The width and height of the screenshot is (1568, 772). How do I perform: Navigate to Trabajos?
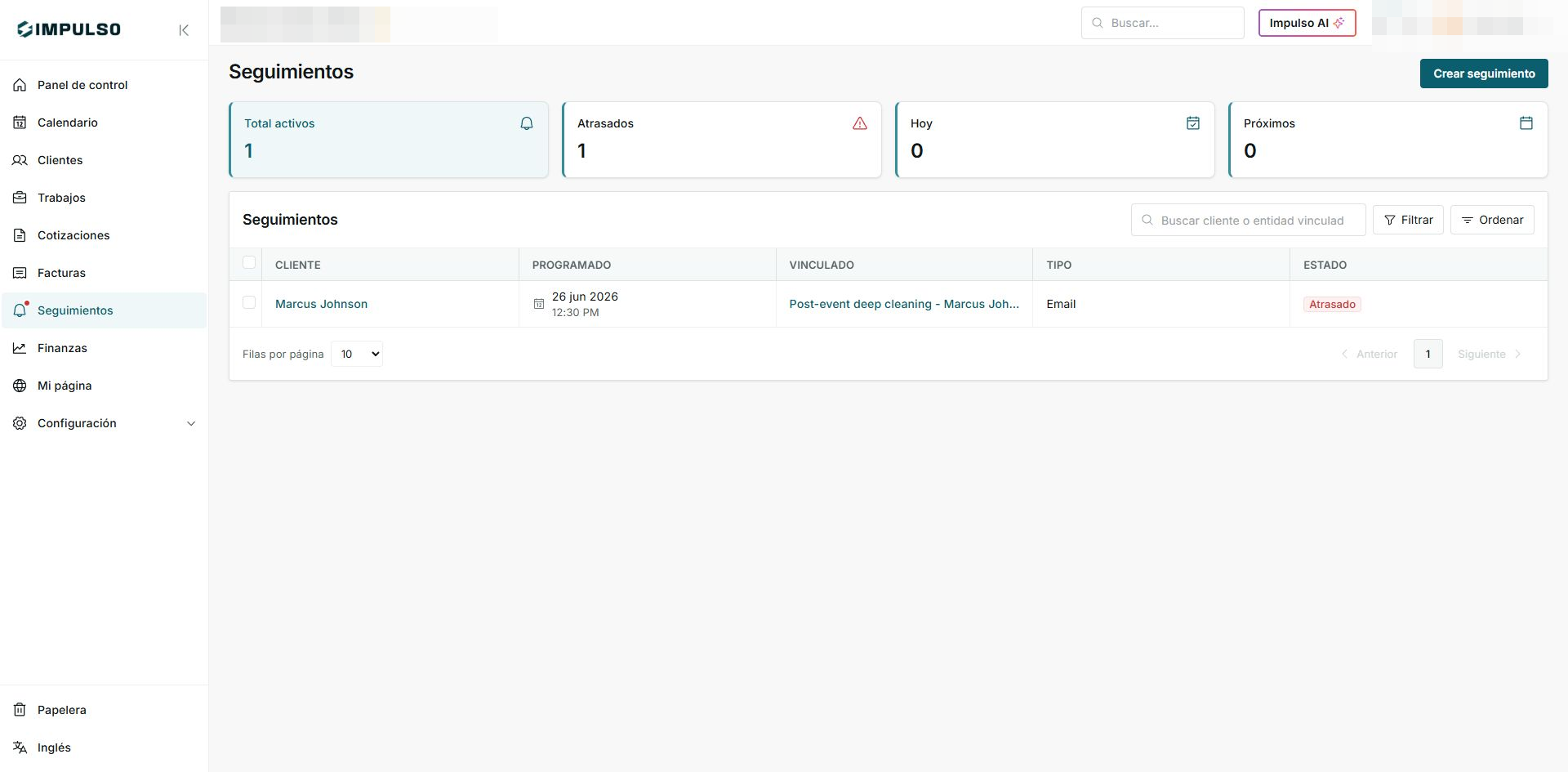coord(104,198)
